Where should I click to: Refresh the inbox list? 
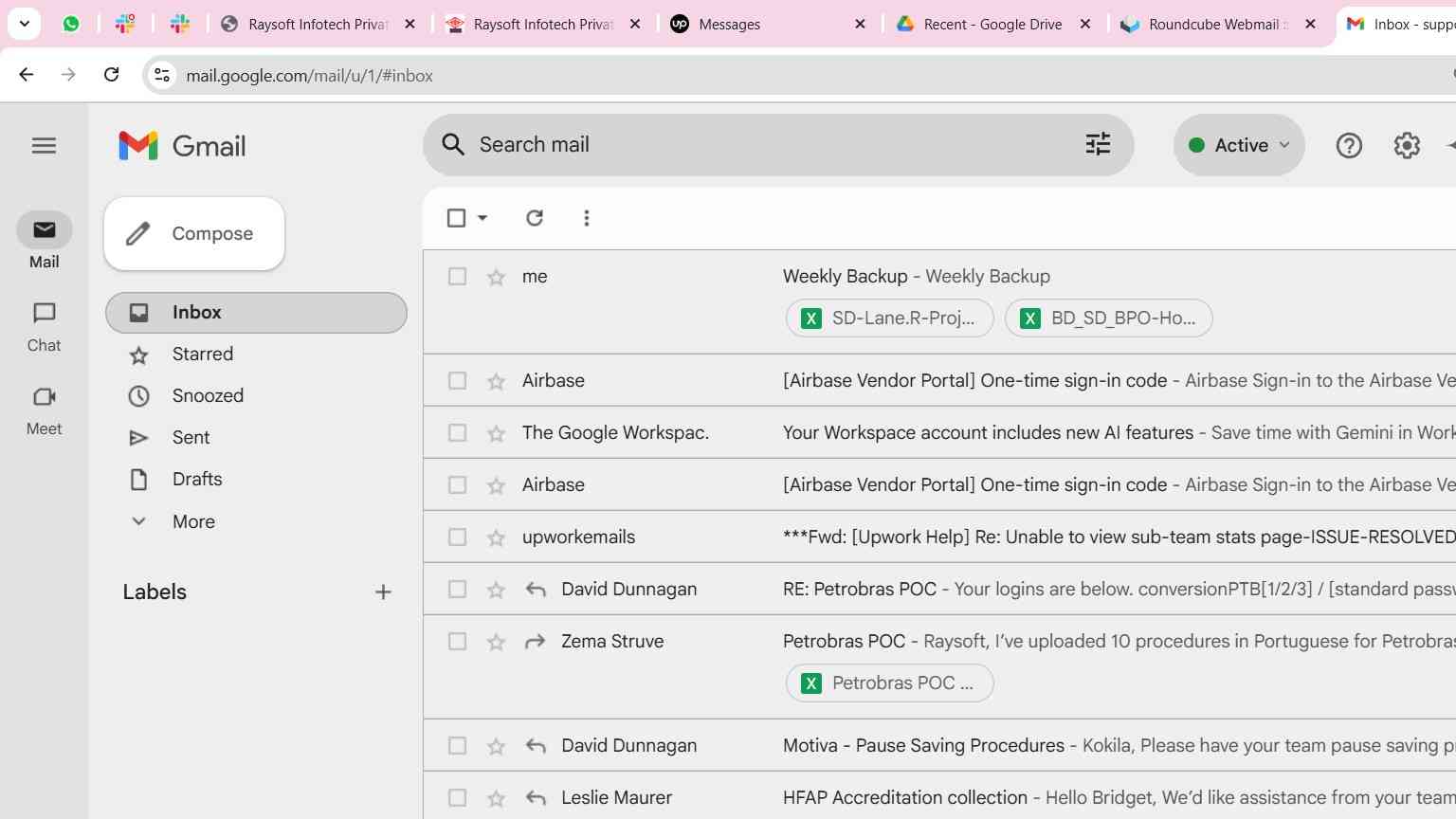(535, 218)
